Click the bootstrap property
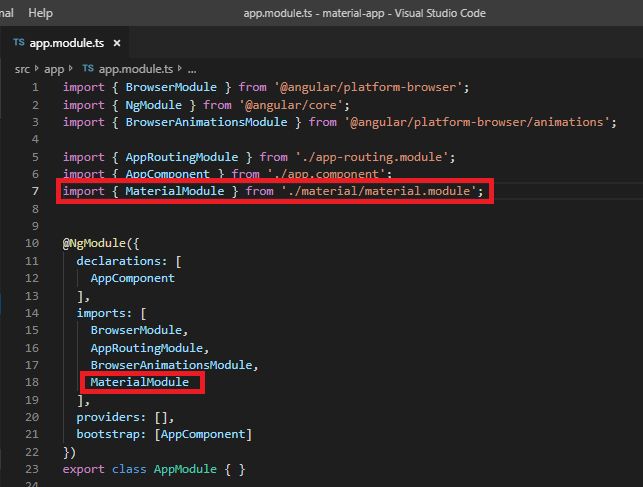This screenshot has height=487, width=643. pos(108,434)
